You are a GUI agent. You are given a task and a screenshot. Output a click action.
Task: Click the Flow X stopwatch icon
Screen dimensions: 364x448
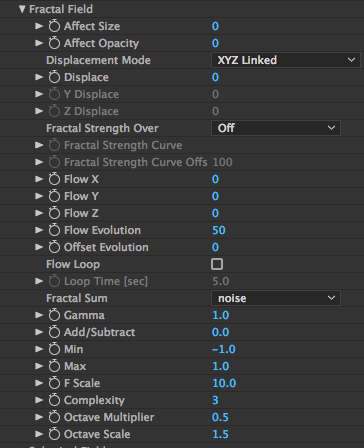pos(54,179)
